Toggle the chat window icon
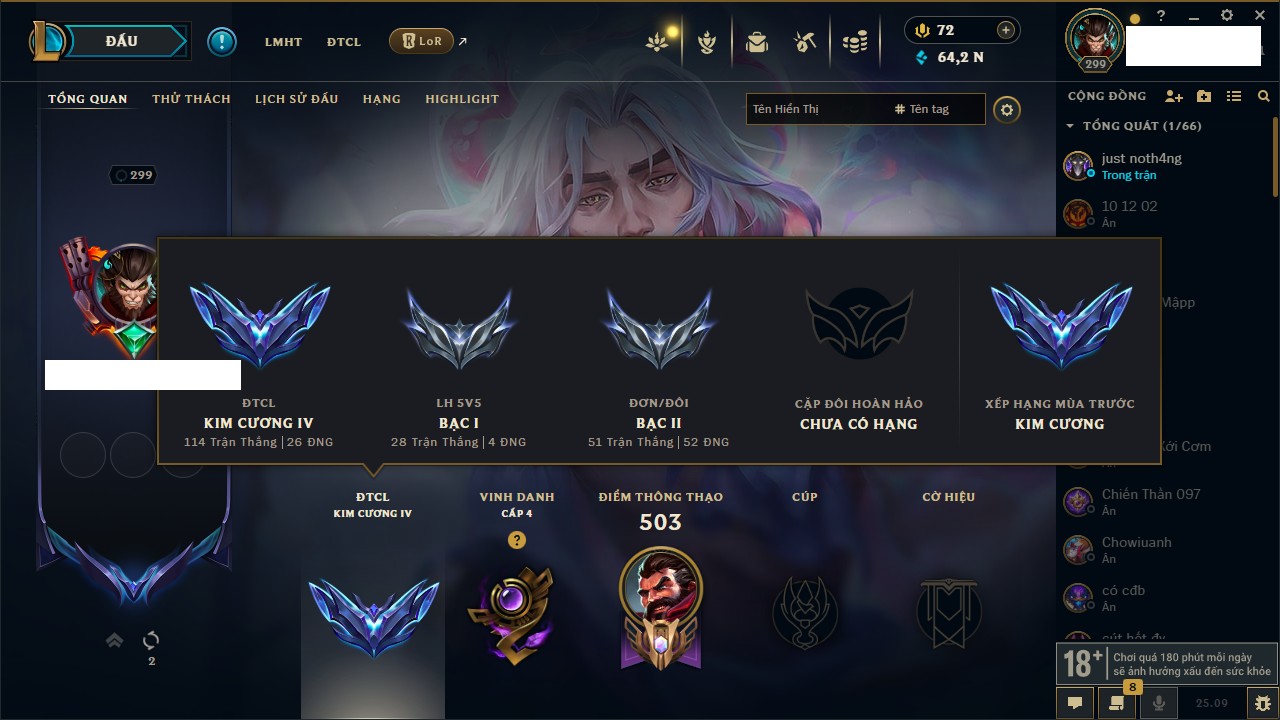Screen dimensions: 1280x720 [x=1075, y=703]
